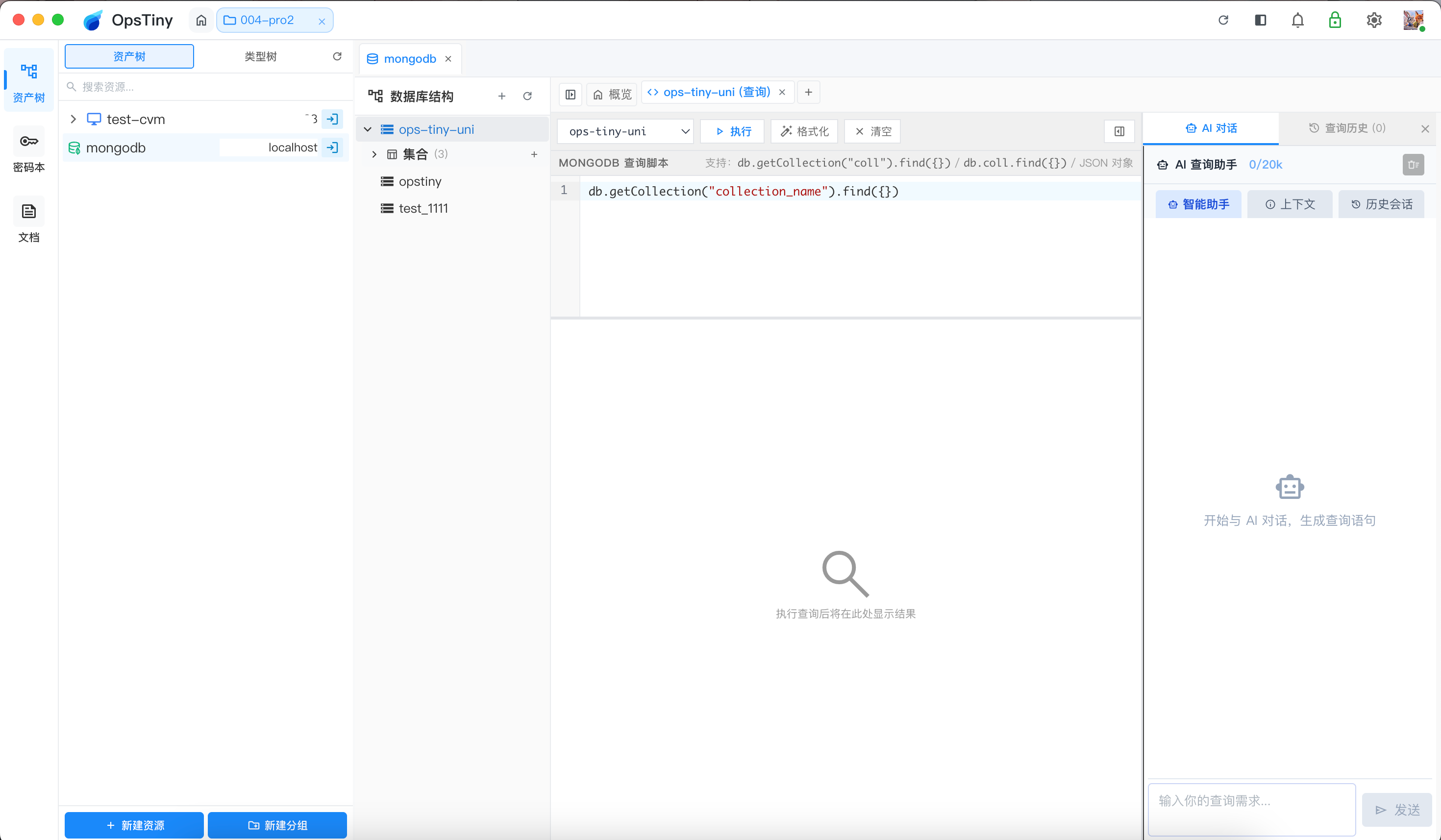Click the 0/20k token counter

click(x=1266, y=165)
